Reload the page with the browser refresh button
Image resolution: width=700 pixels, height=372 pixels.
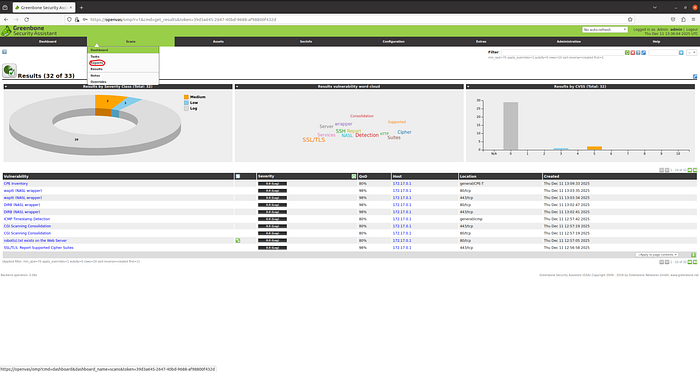(27, 20)
